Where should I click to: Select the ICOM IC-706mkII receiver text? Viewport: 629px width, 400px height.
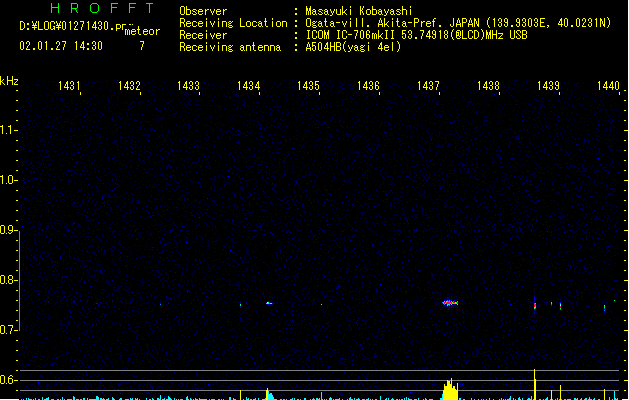[416, 35]
